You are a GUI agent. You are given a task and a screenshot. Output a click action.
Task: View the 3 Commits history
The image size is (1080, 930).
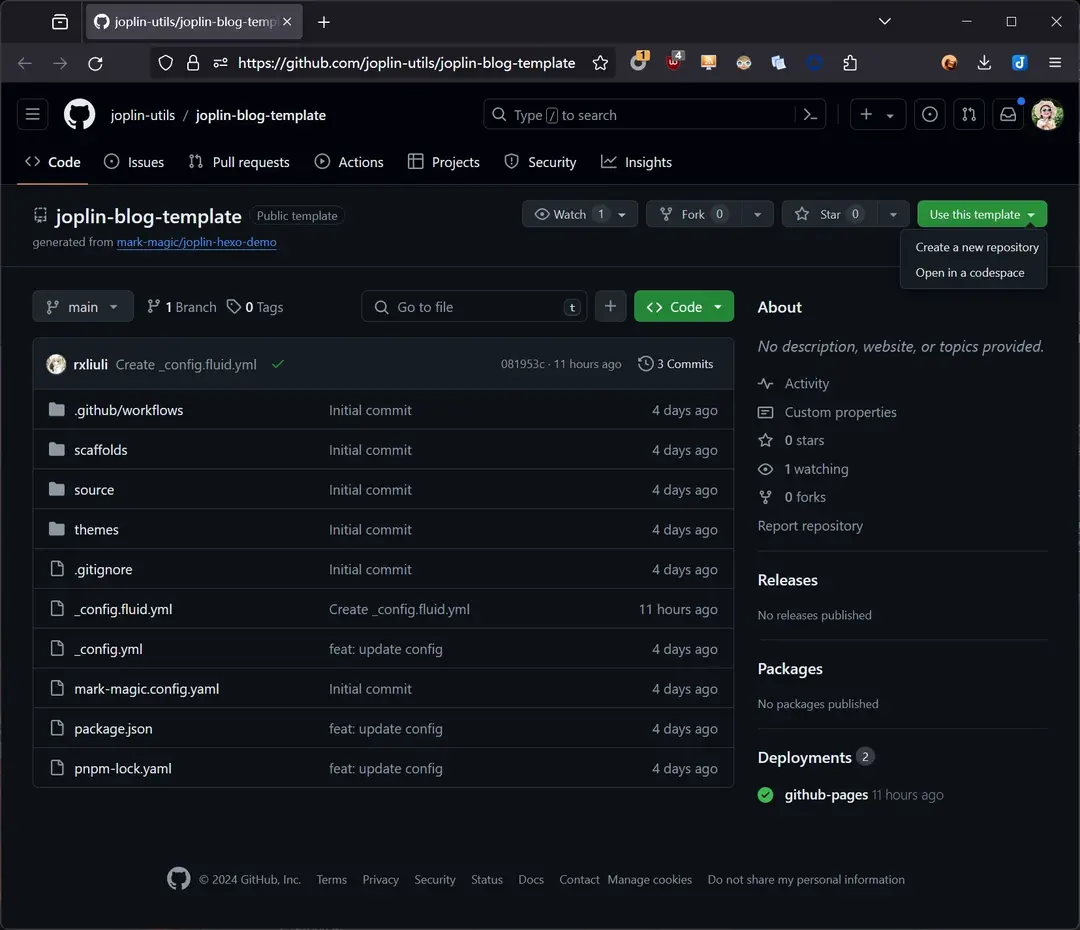(676, 364)
